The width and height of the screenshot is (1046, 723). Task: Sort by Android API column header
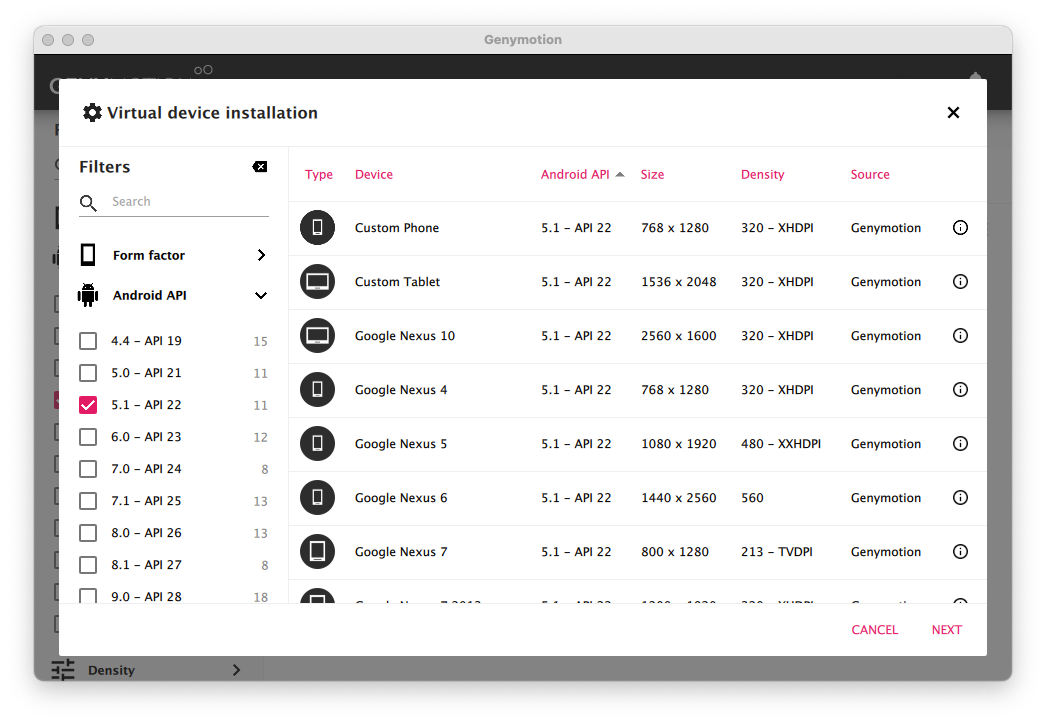pos(575,174)
